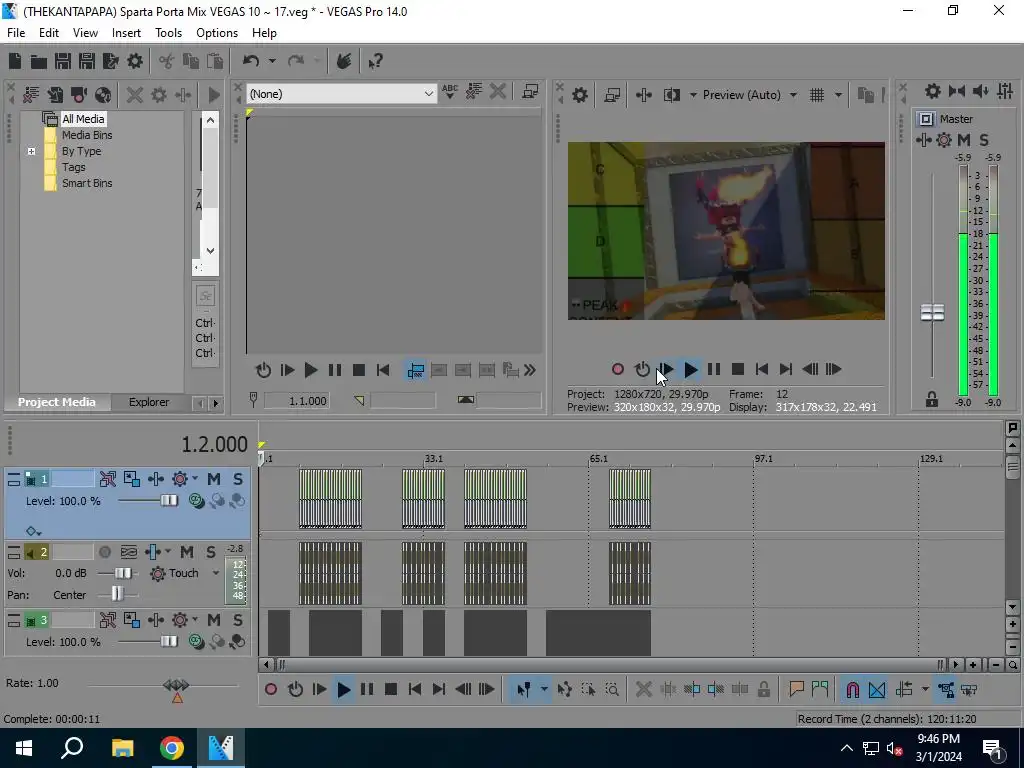
Task: Click Play in the timeline transport bar
Action: click(x=344, y=689)
